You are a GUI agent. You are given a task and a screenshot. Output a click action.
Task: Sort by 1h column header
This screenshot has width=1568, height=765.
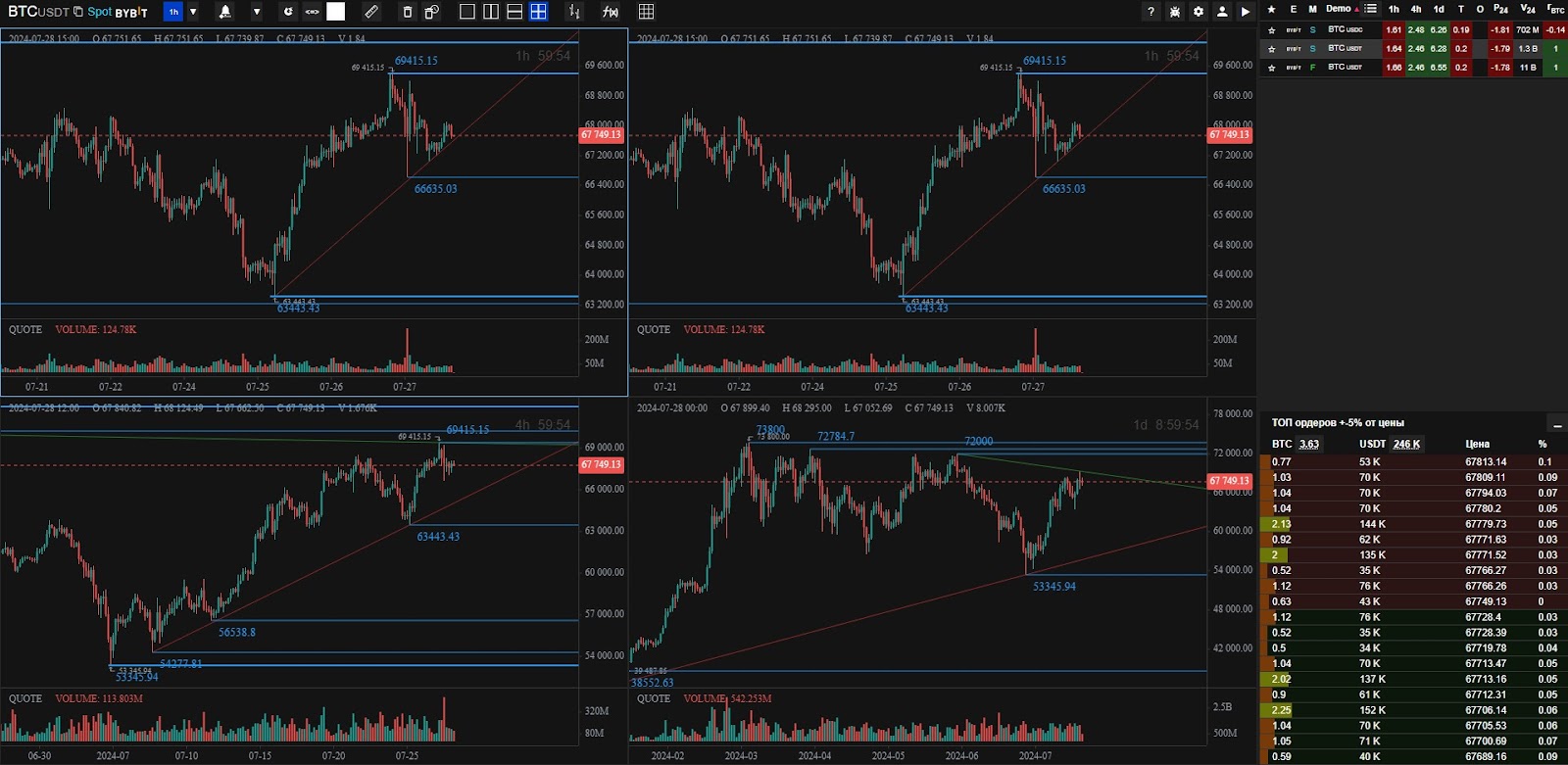pos(1394,9)
